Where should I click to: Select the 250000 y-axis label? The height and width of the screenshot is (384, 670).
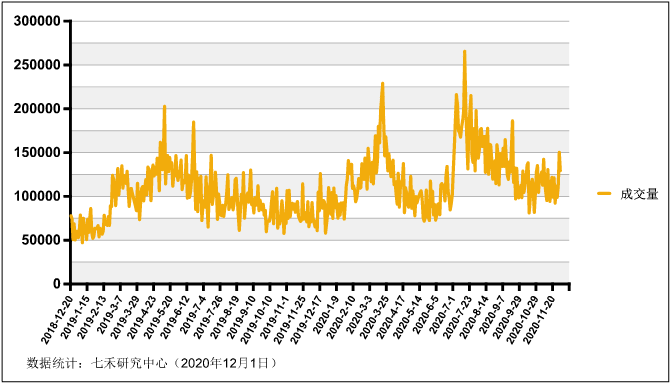click(x=37, y=65)
